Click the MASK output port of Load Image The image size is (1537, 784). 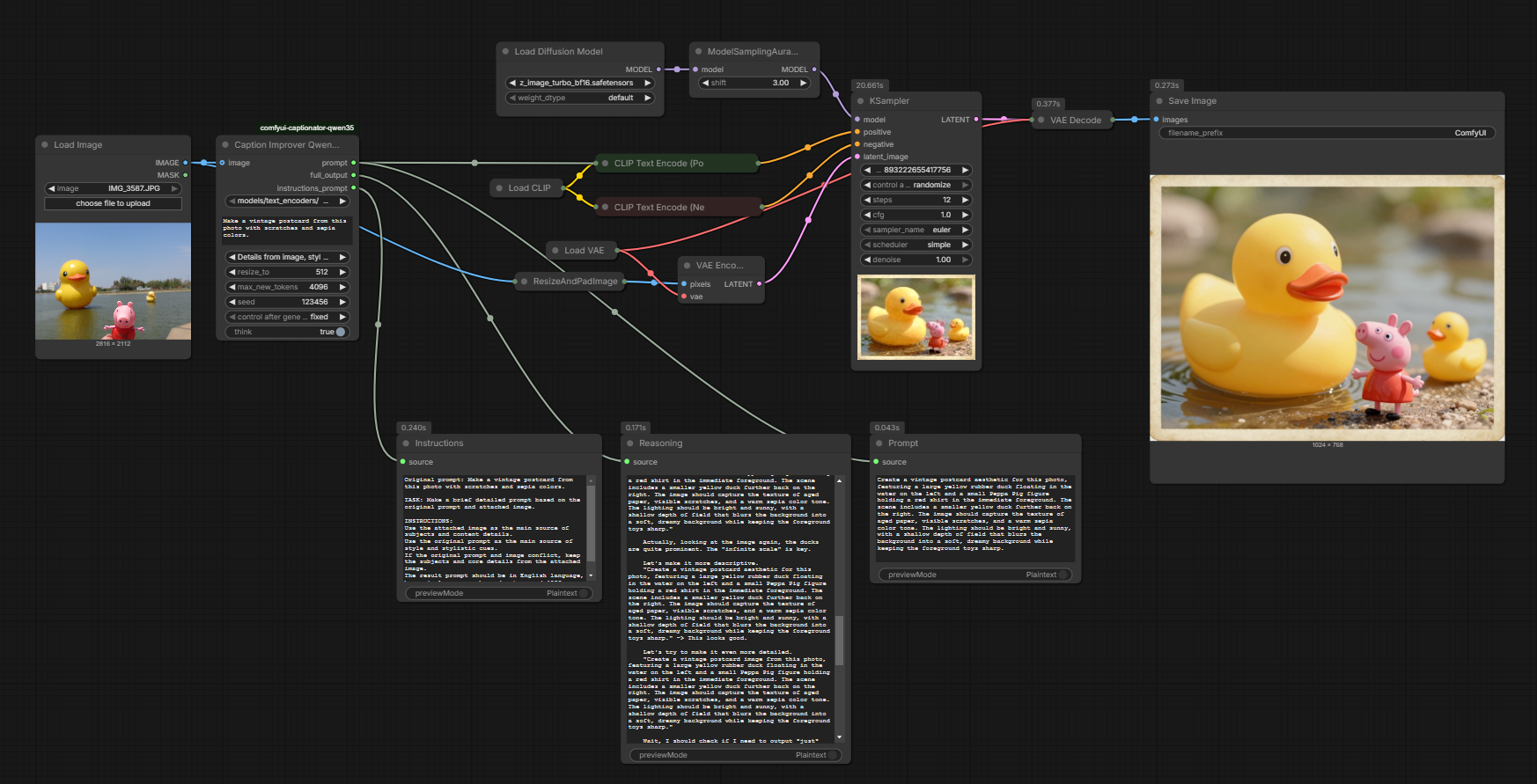185,175
